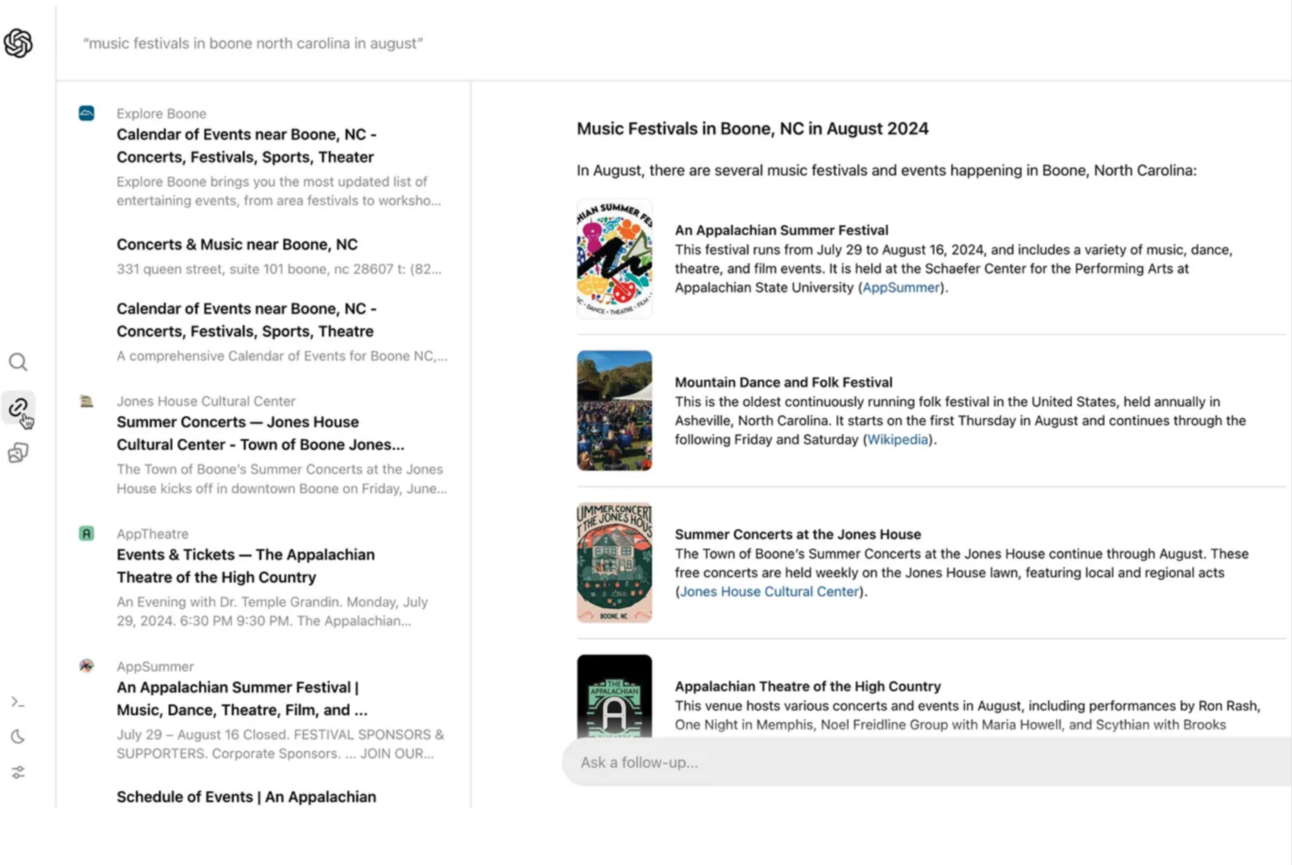The height and width of the screenshot is (865, 1292).
Task: Click the snippet "A comprehensive Calendar of Events for Boone"
Action: point(282,356)
